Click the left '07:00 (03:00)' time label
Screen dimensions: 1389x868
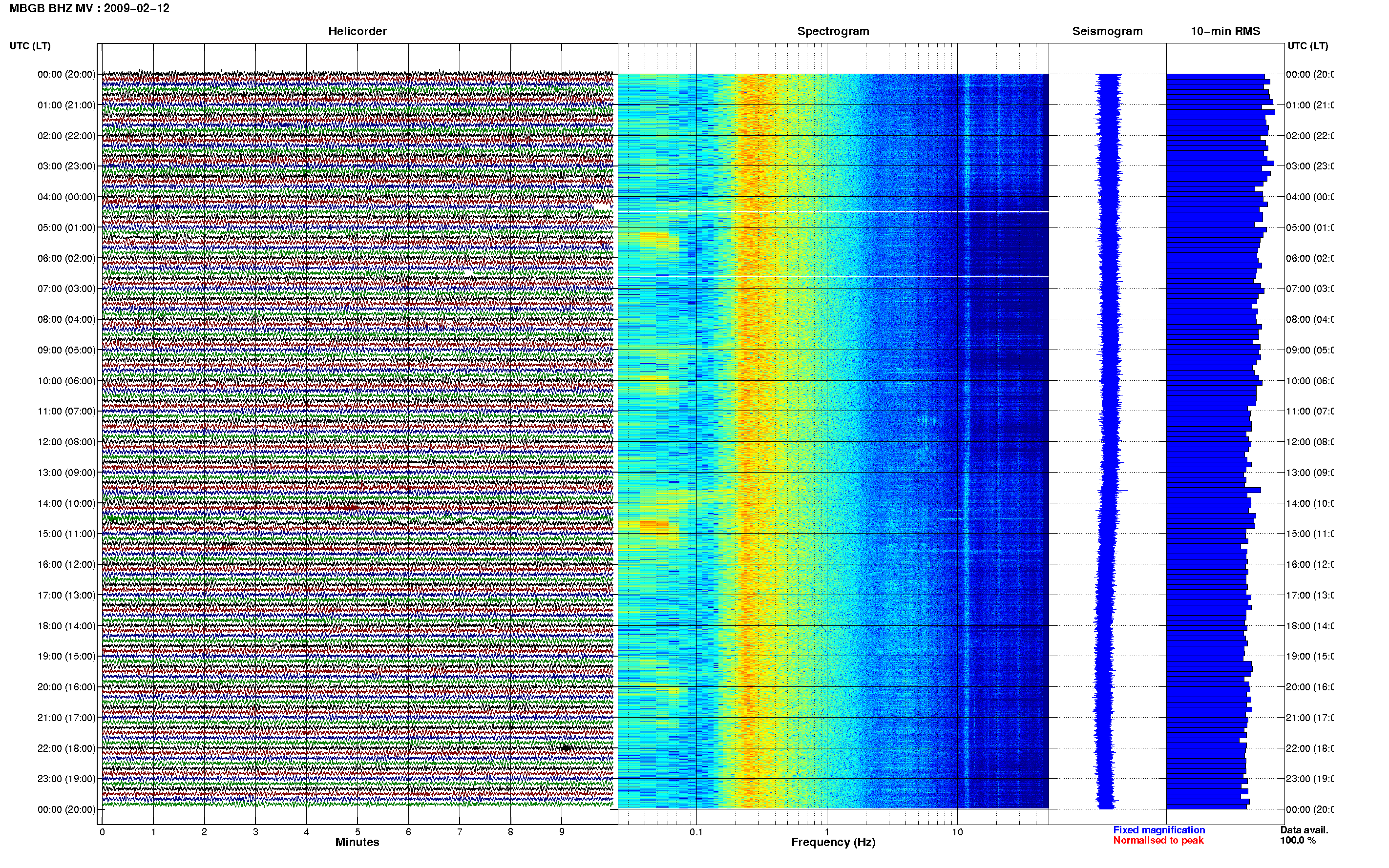click(x=66, y=288)
